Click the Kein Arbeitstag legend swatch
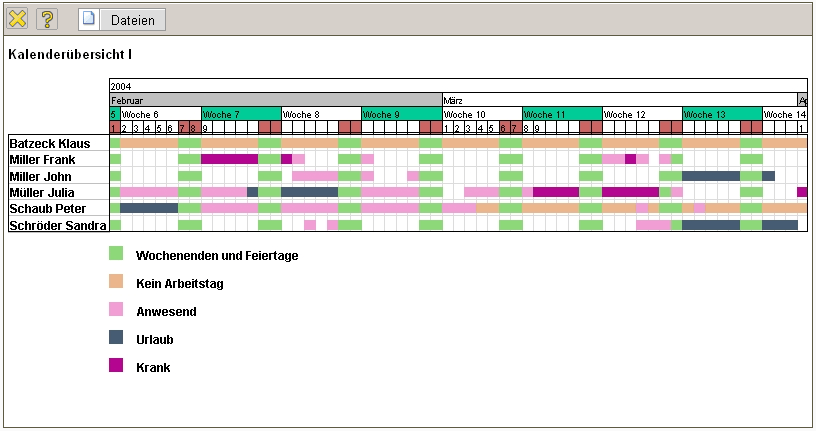This screenshot has width=816, height=431. (x=116, y=283)
